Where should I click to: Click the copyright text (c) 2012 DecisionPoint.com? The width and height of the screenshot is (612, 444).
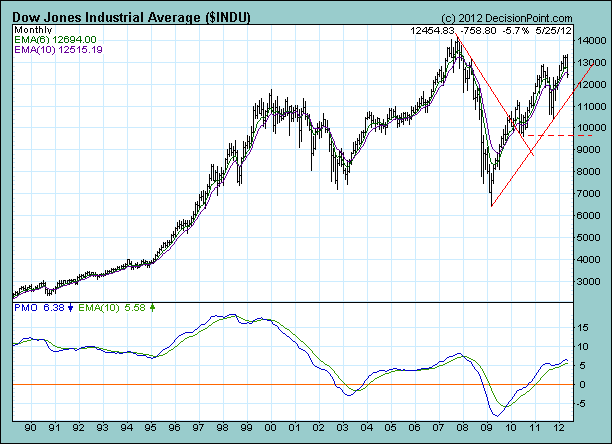(507, 18)
